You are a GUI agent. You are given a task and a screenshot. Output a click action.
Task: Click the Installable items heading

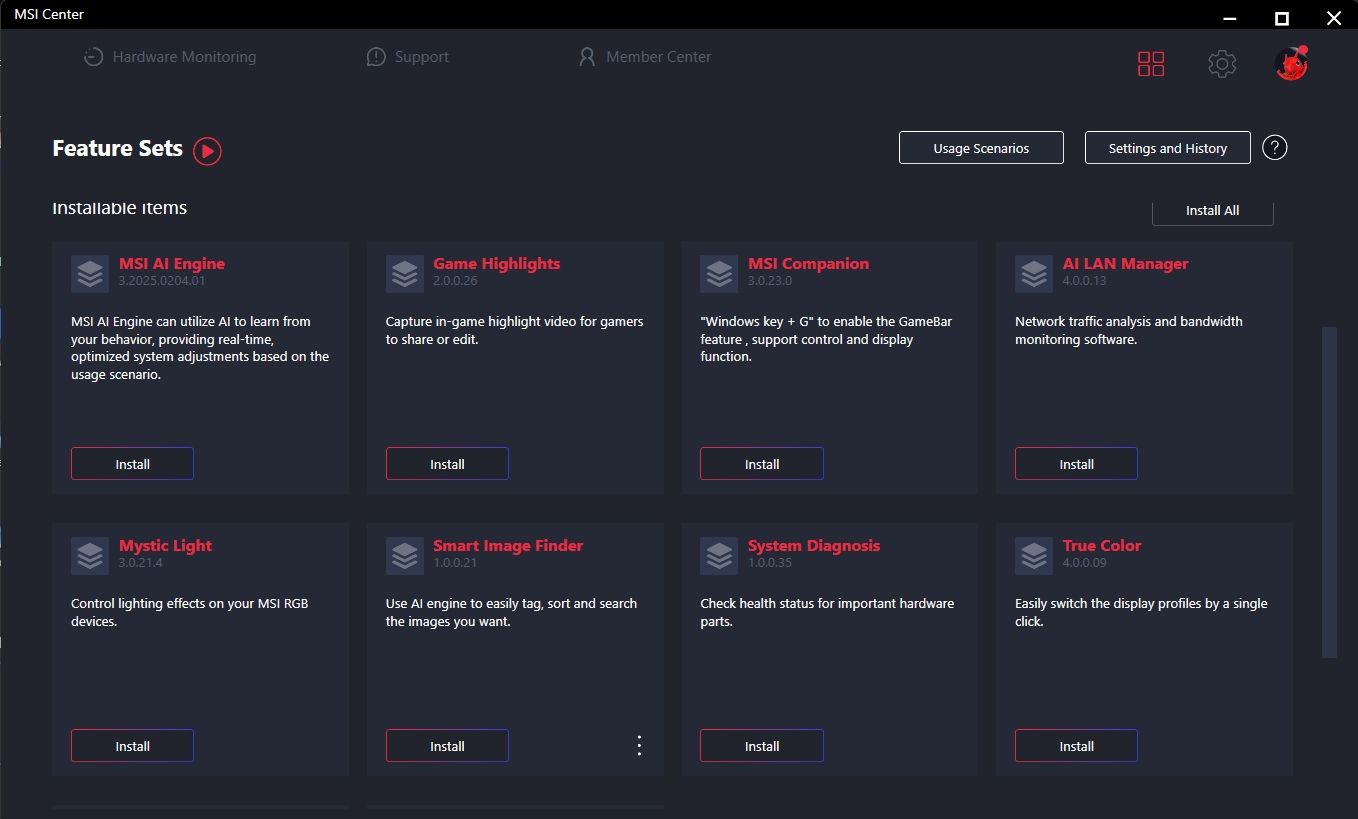click(x=120, y=208)
